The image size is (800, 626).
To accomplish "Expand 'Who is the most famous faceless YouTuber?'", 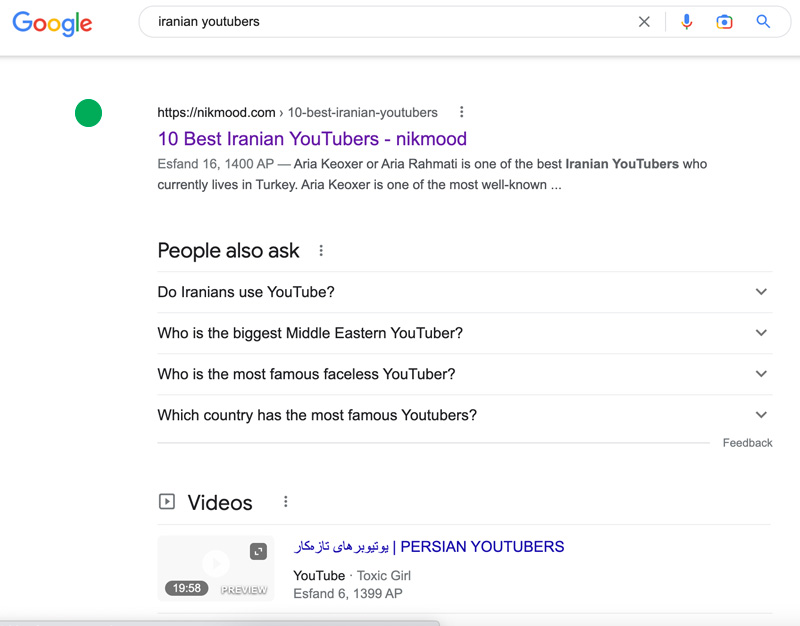I will (465, 374).
